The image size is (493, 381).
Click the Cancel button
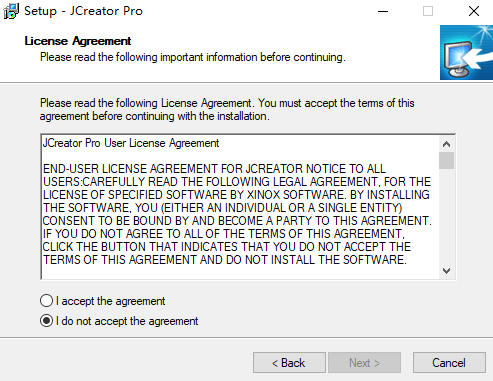(449, 363)
